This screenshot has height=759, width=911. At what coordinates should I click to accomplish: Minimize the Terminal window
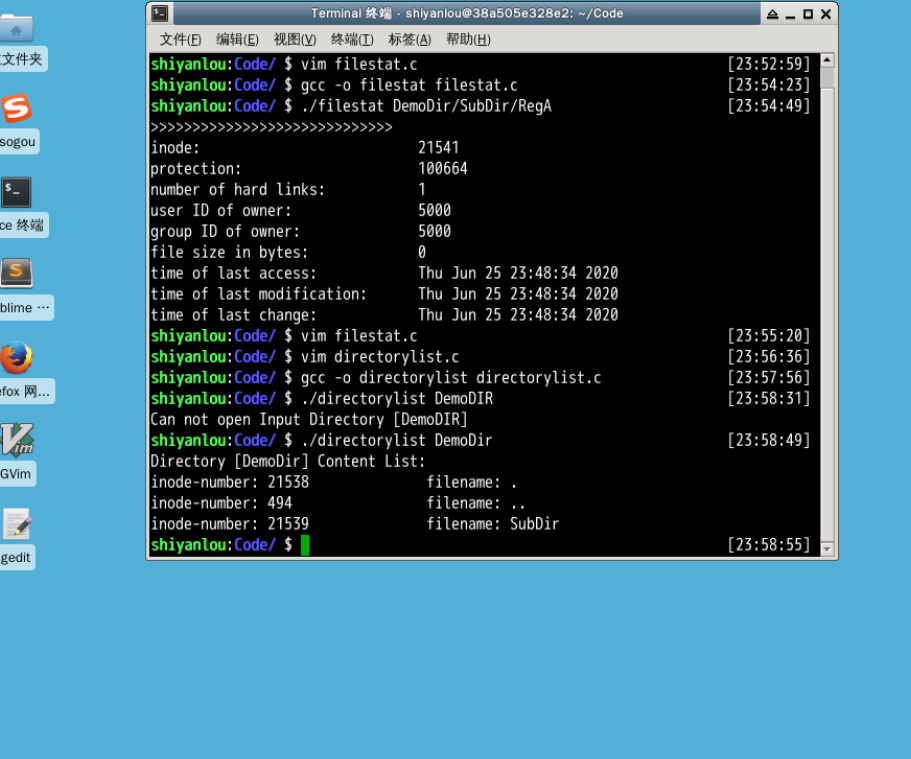tap(790, 15)
